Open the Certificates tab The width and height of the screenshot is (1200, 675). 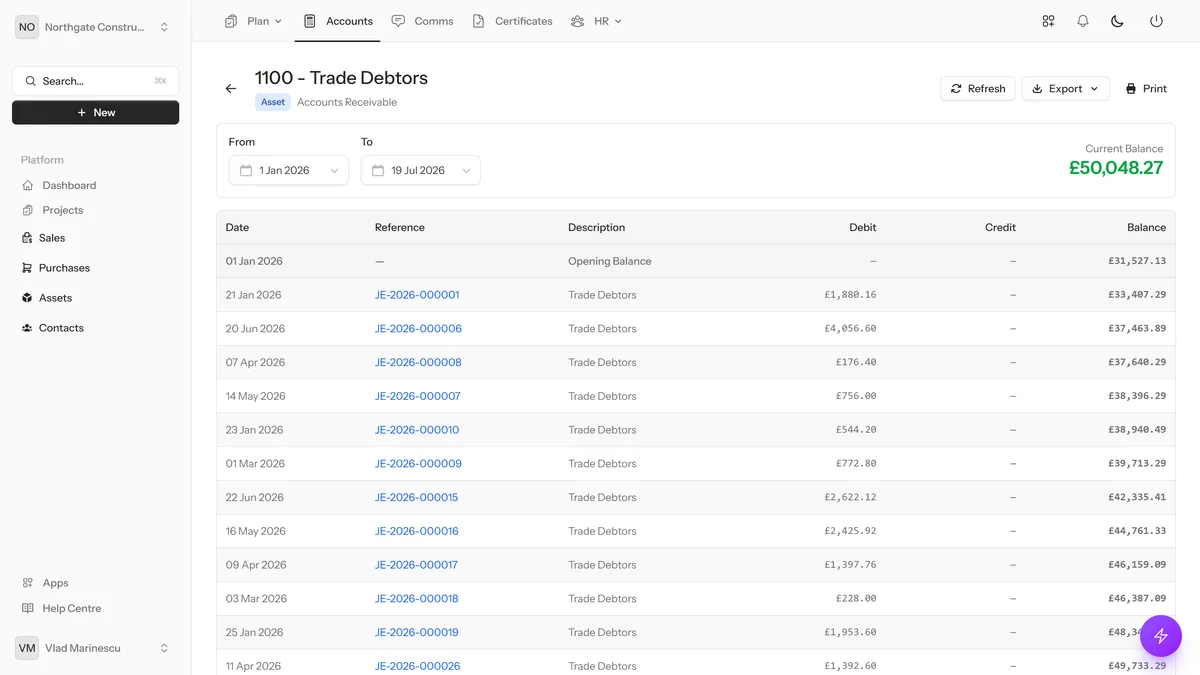(x=512, y=21)
